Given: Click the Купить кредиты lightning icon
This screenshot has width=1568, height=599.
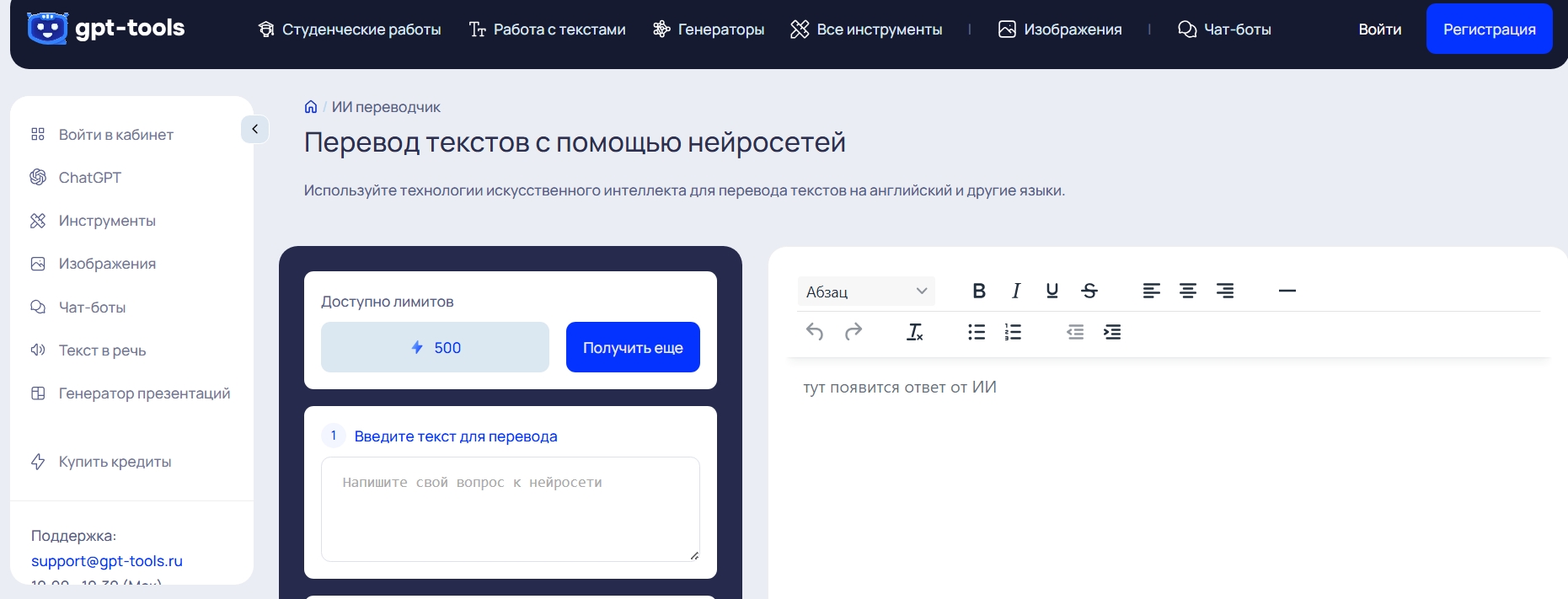Looking at the screenshot, I should click(x=38, y=462).
